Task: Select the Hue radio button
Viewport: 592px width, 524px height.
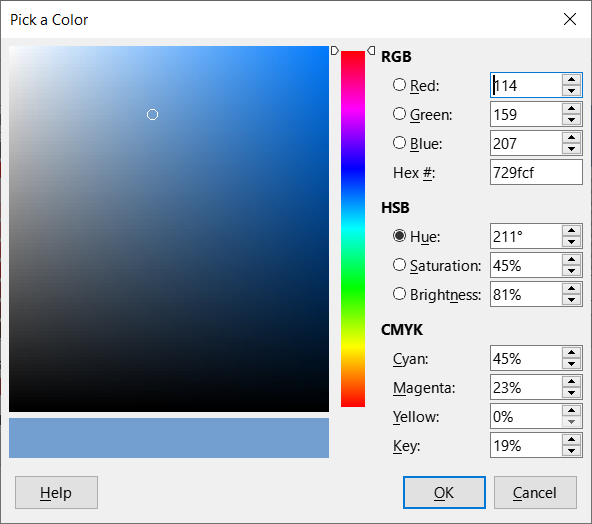Action: click(399, 236)
